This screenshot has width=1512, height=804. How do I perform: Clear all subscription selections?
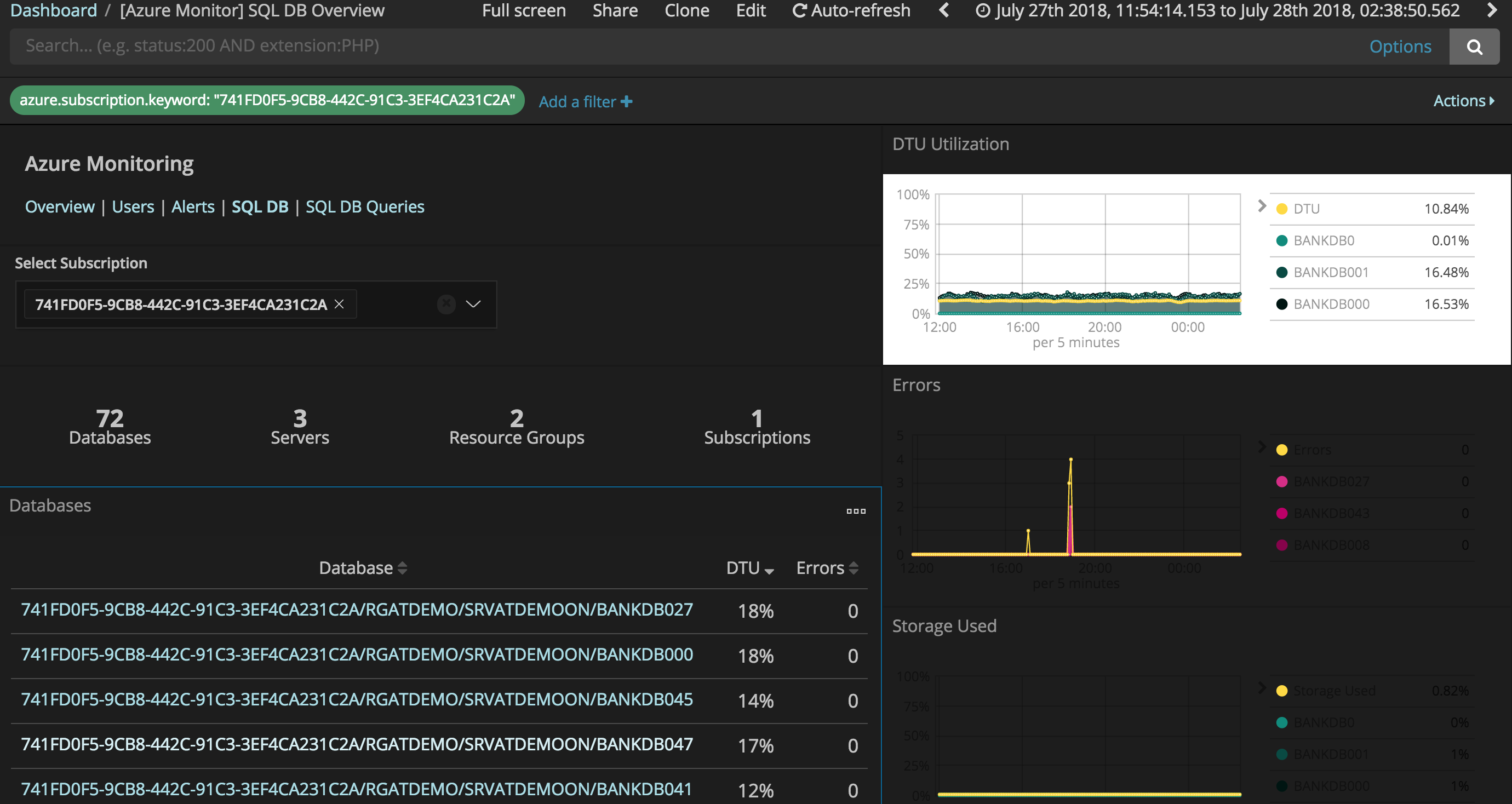coord(446,304)
